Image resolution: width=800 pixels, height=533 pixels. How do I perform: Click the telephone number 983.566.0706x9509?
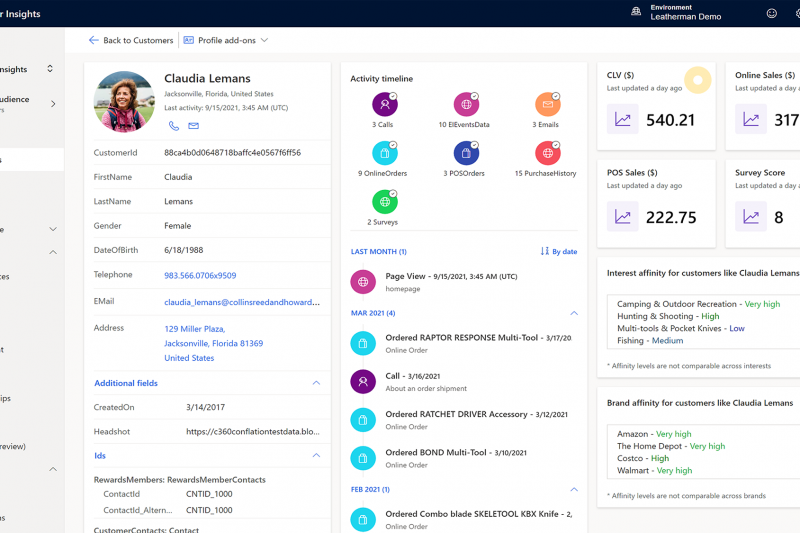(200, 275)
